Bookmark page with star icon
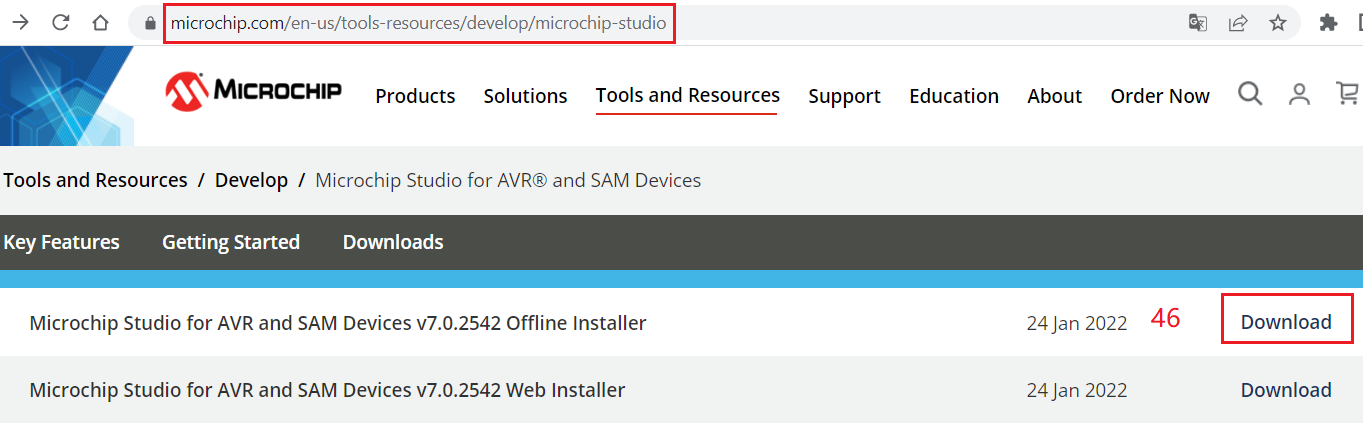The width and height of the screenshot is (1363, 431). 1278,22
